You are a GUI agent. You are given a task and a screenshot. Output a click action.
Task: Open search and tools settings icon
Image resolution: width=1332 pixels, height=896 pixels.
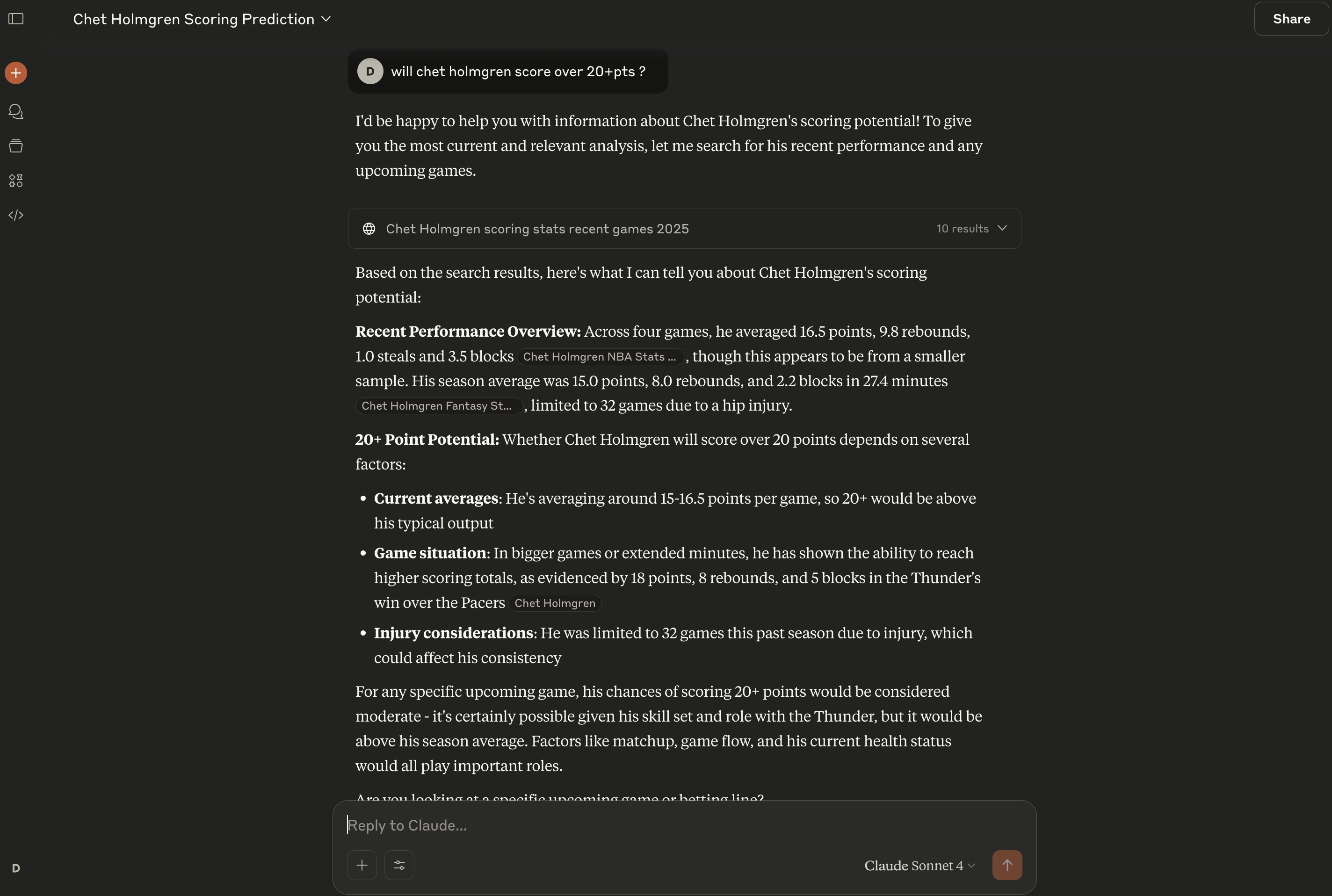pos(399,865)
